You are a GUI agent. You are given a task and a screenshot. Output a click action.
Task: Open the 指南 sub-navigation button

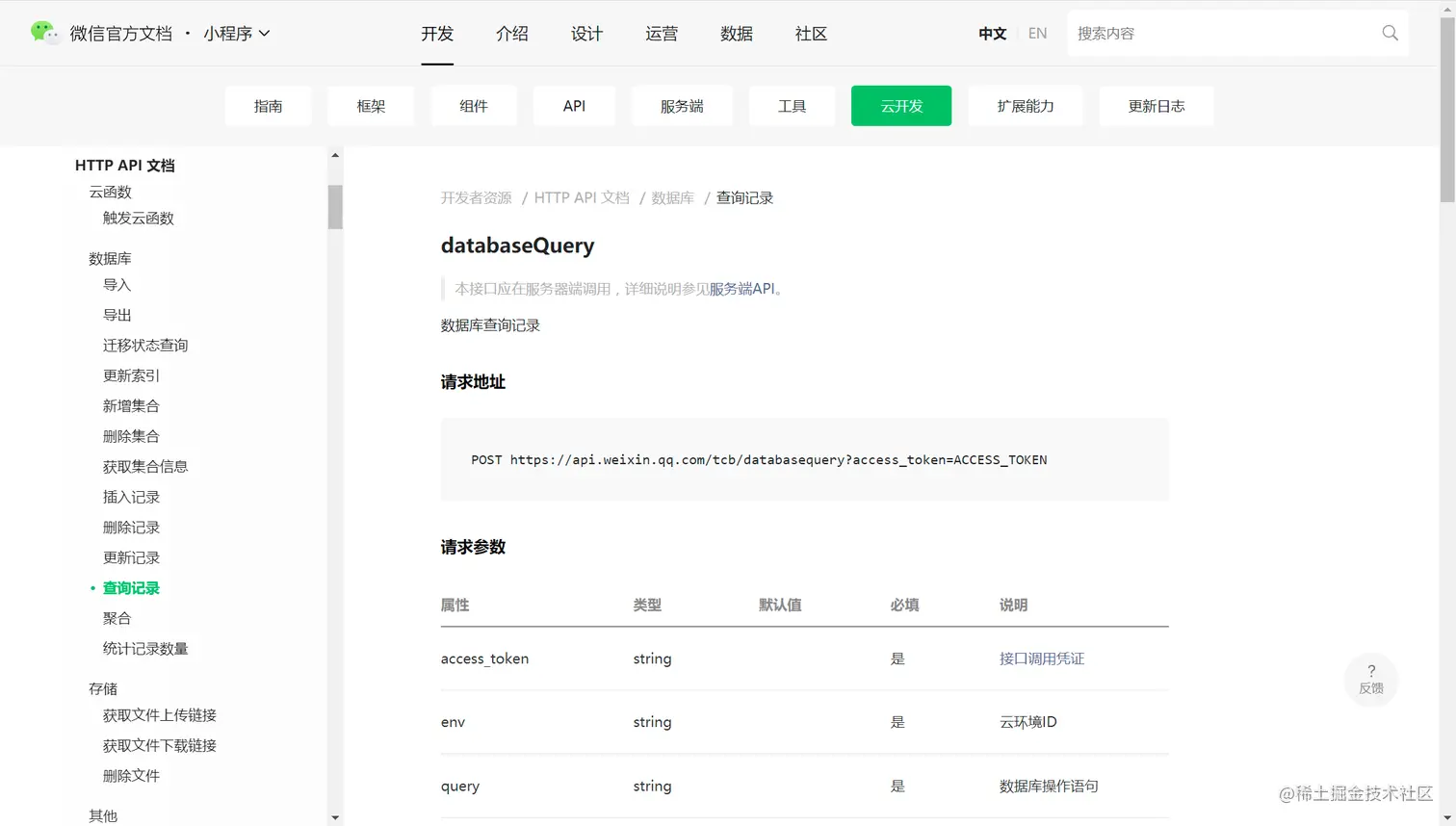point(268,106)
